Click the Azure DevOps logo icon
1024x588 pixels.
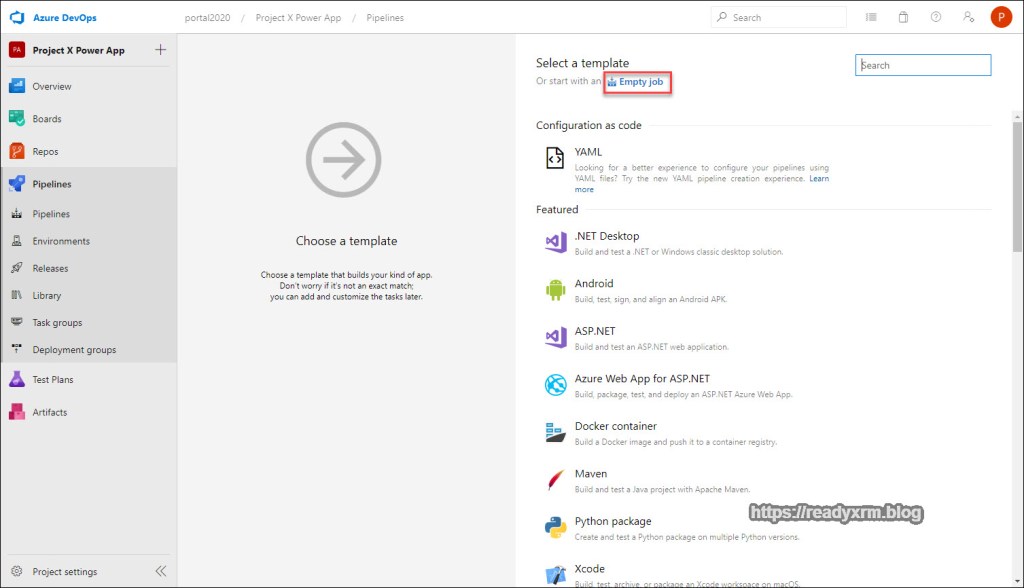pyautogui.click(x=16, y=18)
